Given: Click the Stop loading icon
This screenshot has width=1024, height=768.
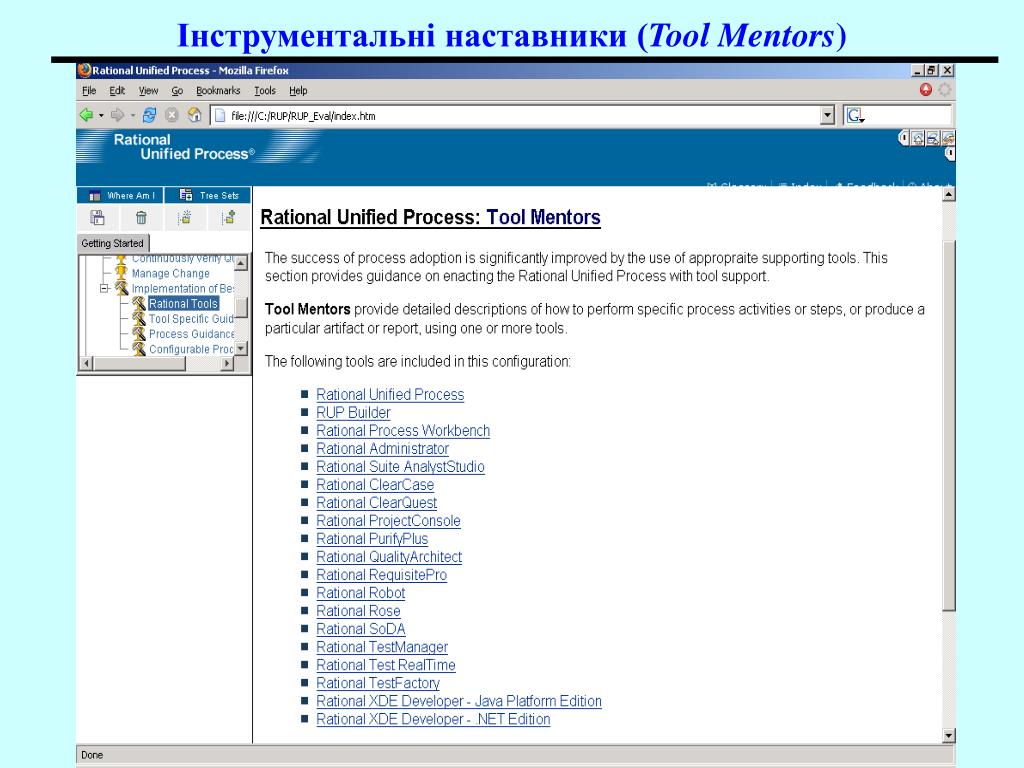Looking at the screenshot, I should click(x=172, y=116).
